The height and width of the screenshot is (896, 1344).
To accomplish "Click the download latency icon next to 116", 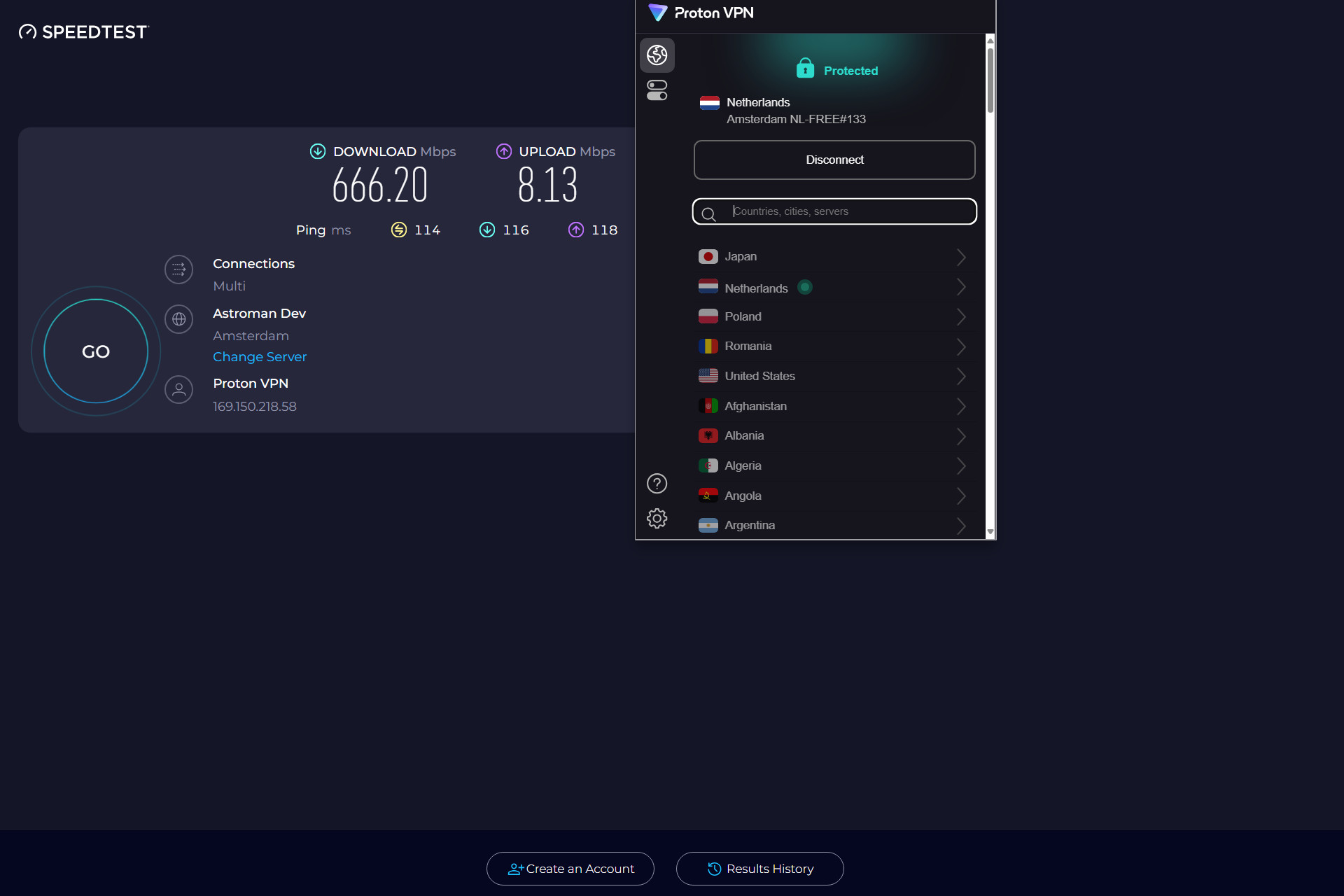I will (x=487, y=230).
